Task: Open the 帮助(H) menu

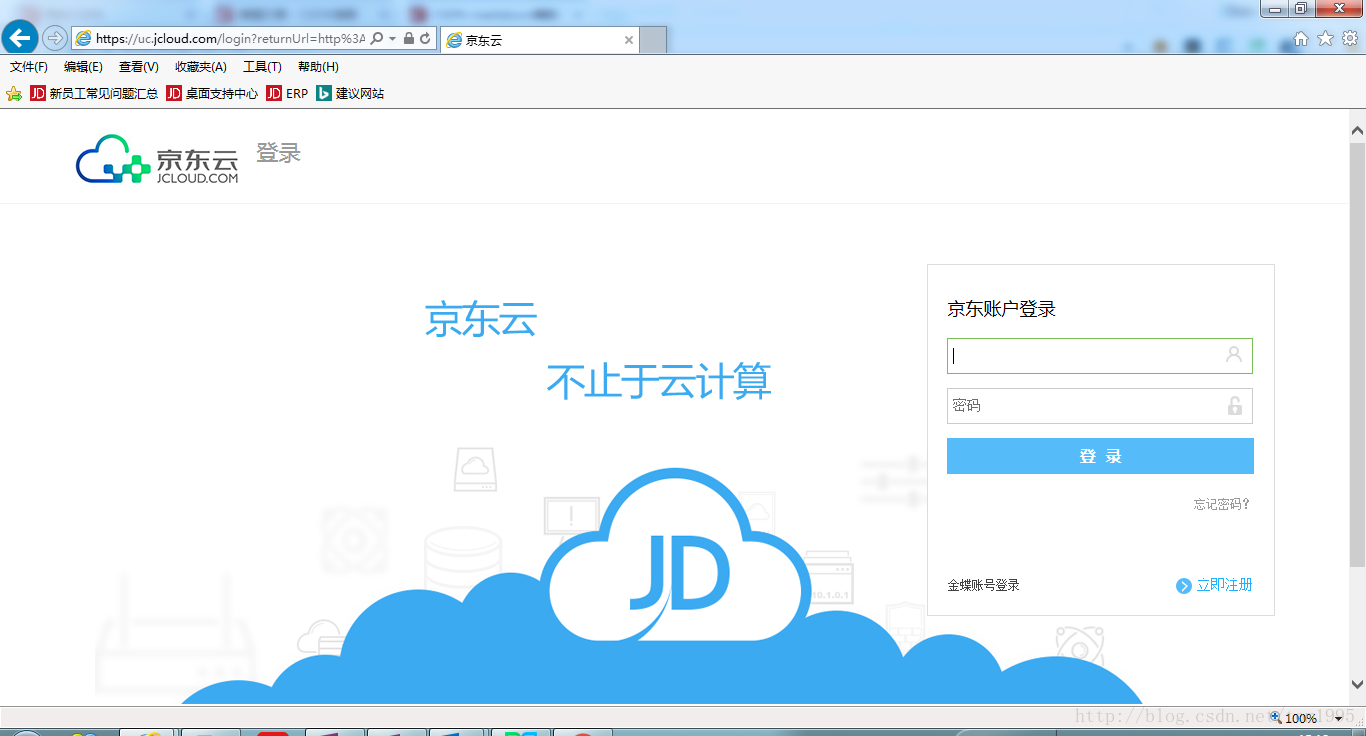Action: point(318,67)
